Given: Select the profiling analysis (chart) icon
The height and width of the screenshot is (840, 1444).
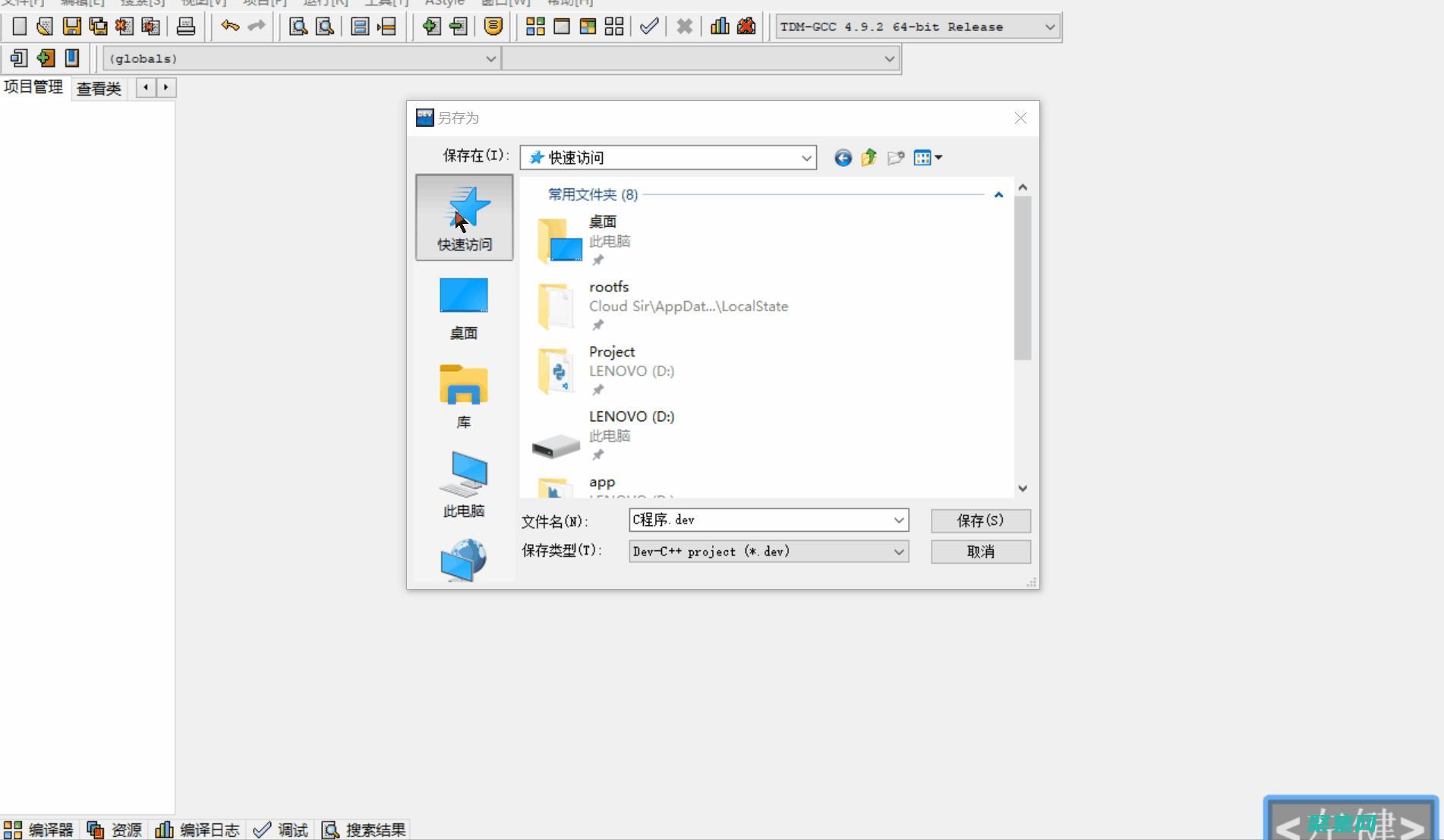Looking at the screenshot, I should (x=718, y=27).
